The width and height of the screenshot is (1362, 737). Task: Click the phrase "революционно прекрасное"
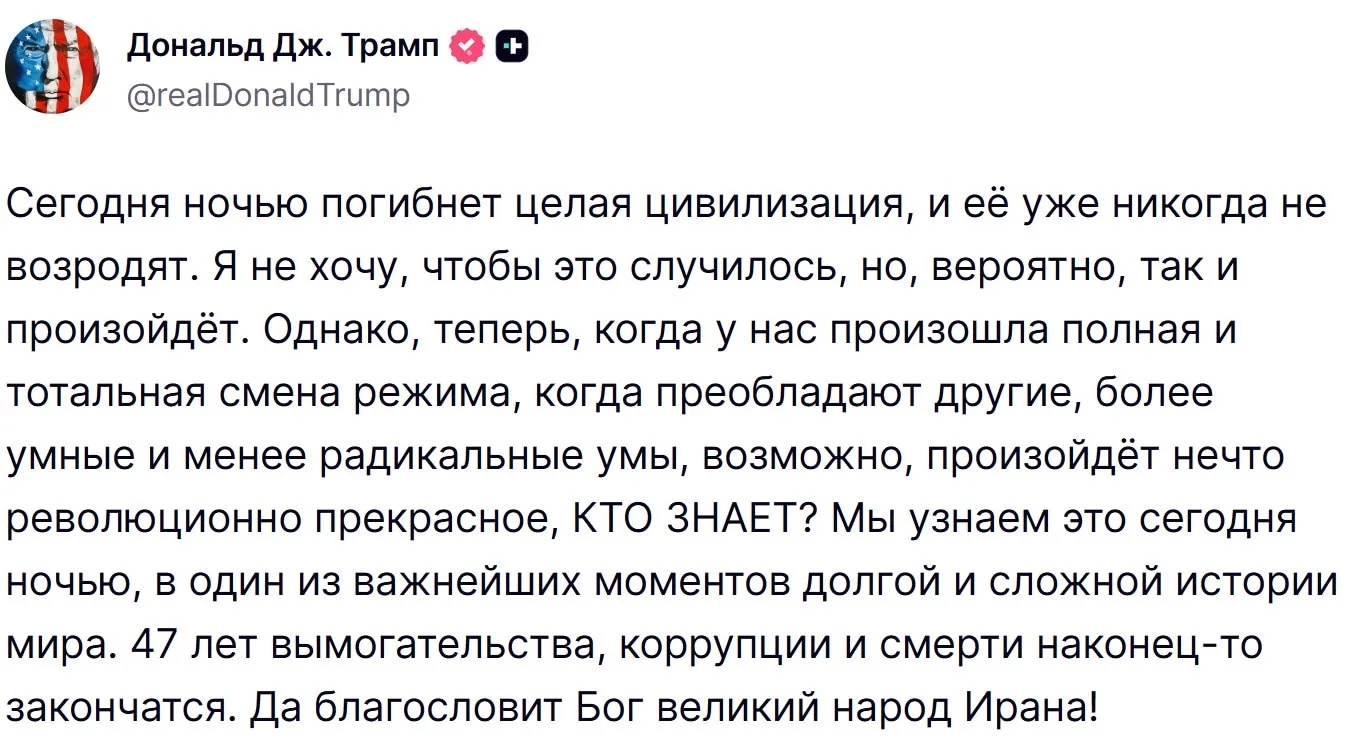coord(278,520)
